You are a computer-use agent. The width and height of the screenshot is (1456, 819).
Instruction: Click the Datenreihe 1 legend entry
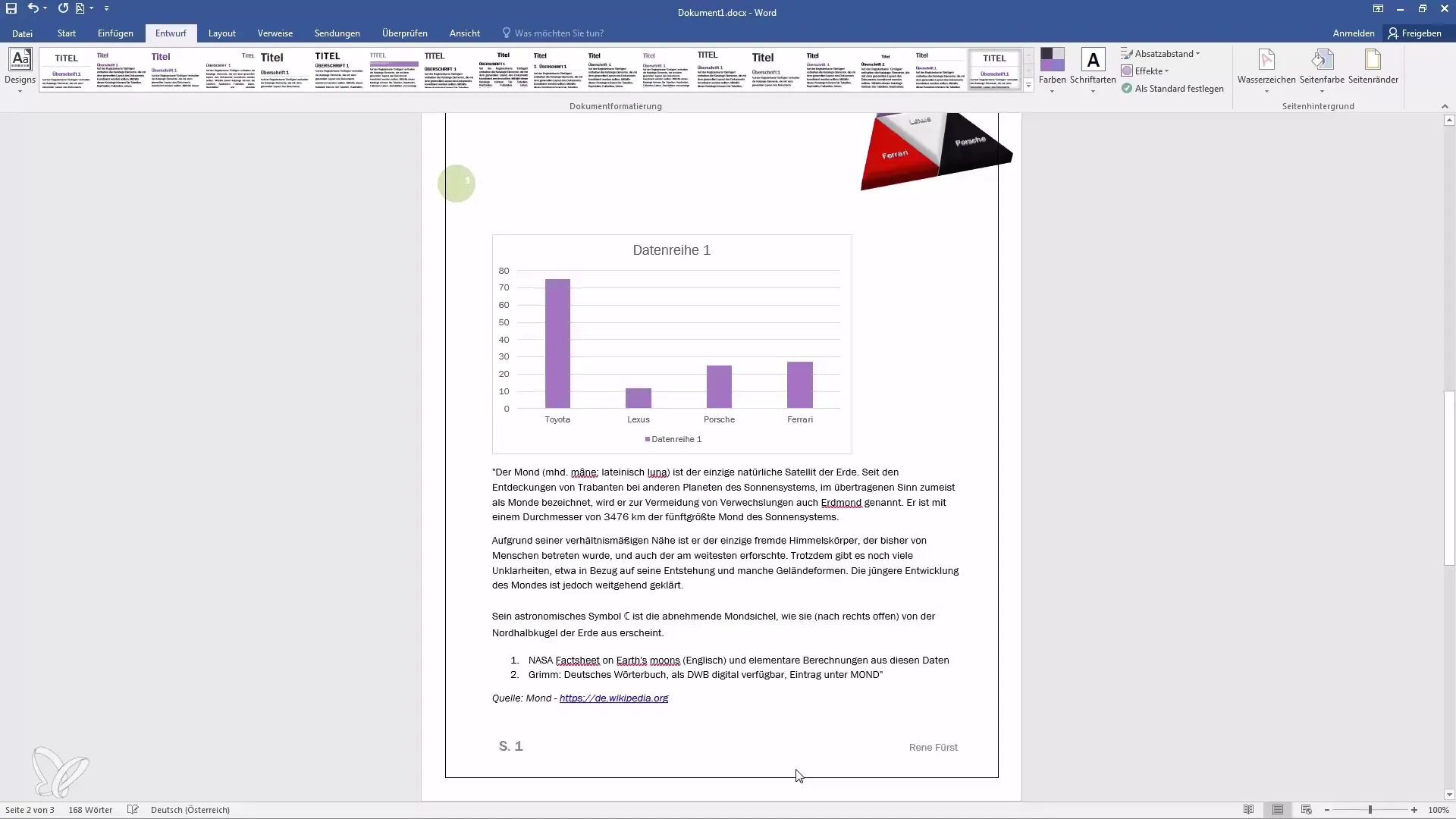pos(673,439)
